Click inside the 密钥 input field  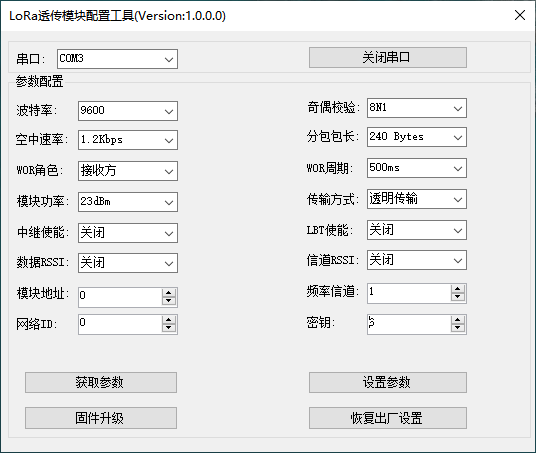[409, 324]
